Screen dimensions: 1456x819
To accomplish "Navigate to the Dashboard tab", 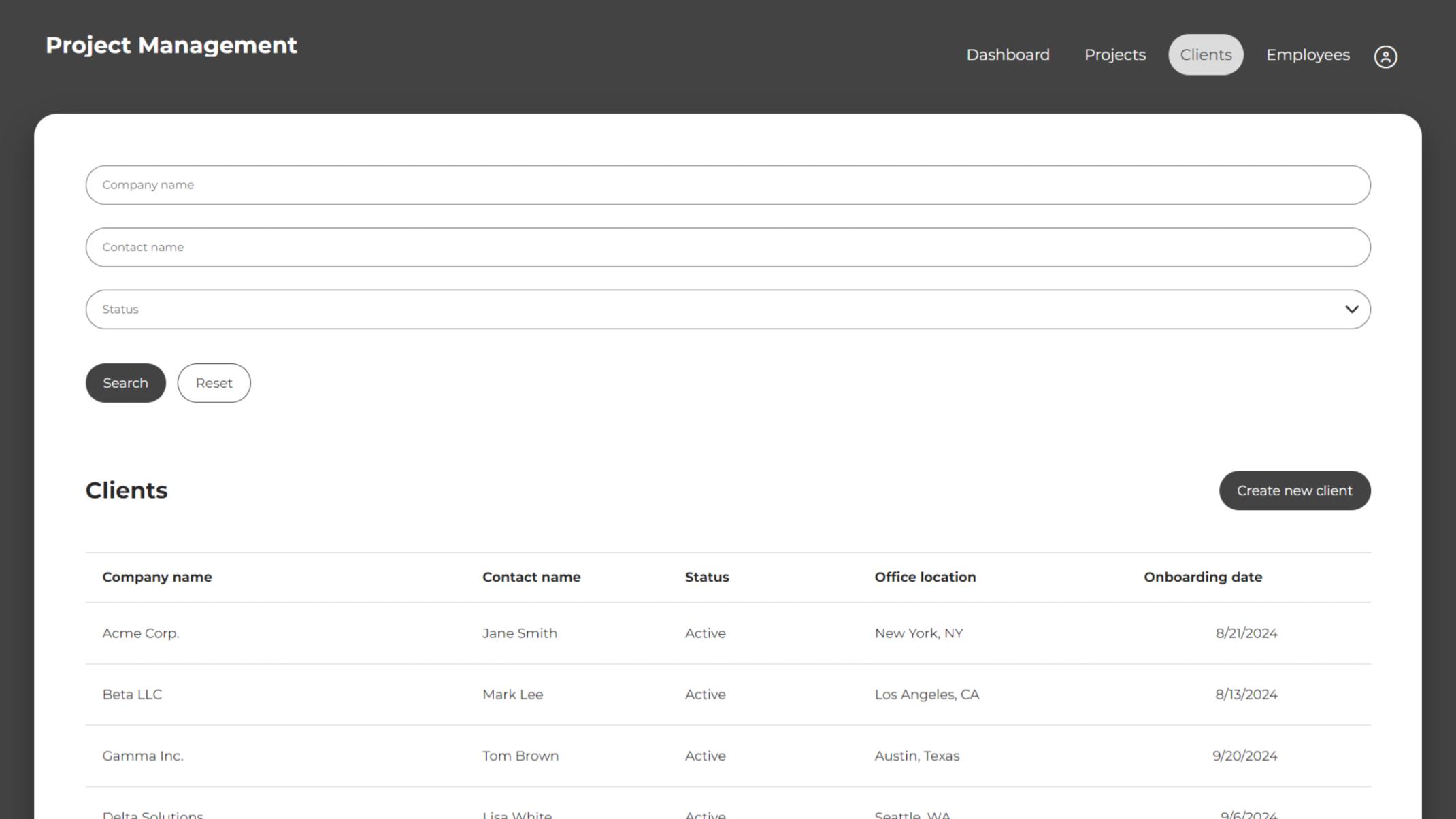I will [1008, 54].
